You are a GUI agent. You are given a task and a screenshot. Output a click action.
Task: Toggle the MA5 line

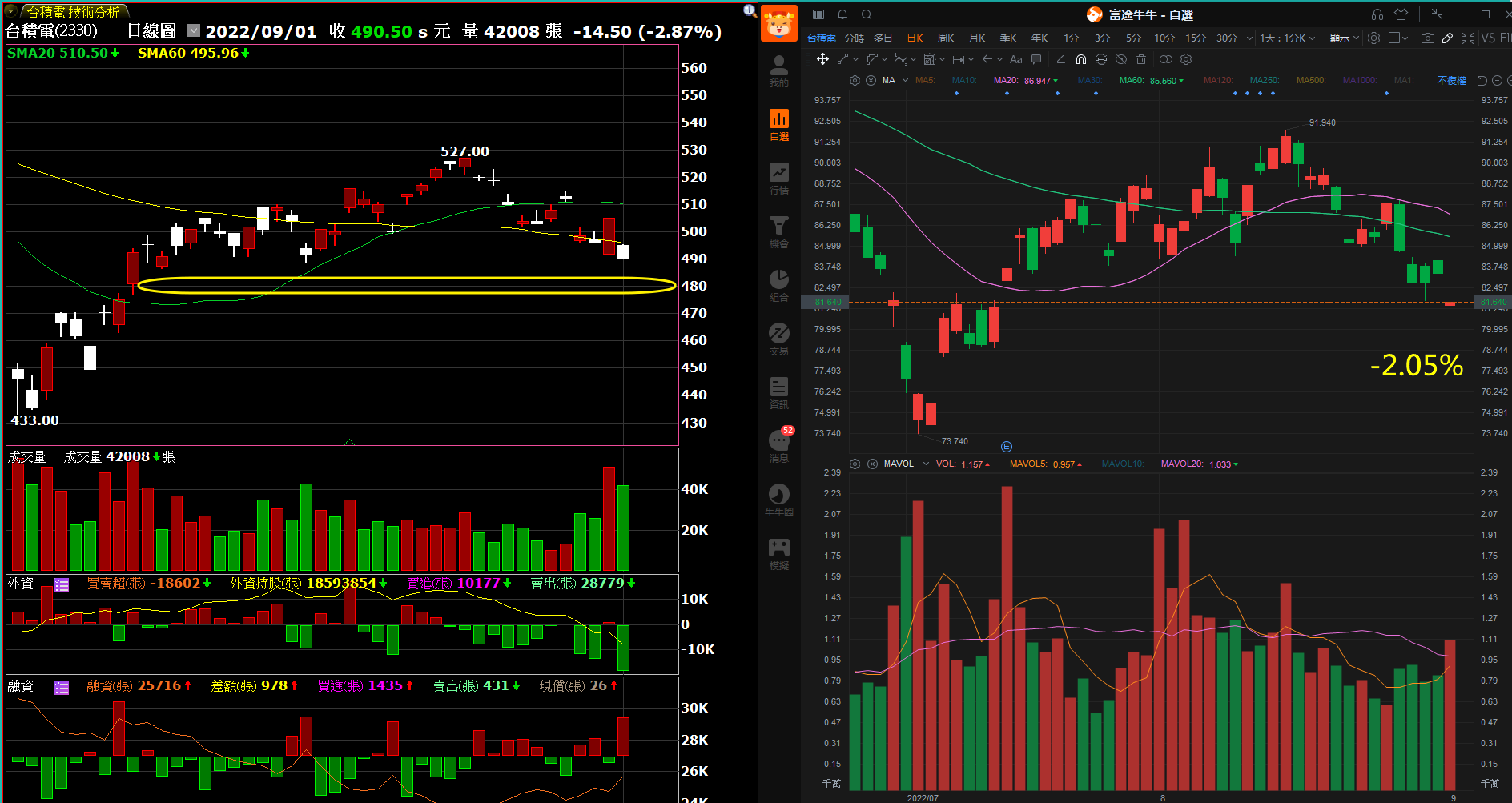(925, 80)
